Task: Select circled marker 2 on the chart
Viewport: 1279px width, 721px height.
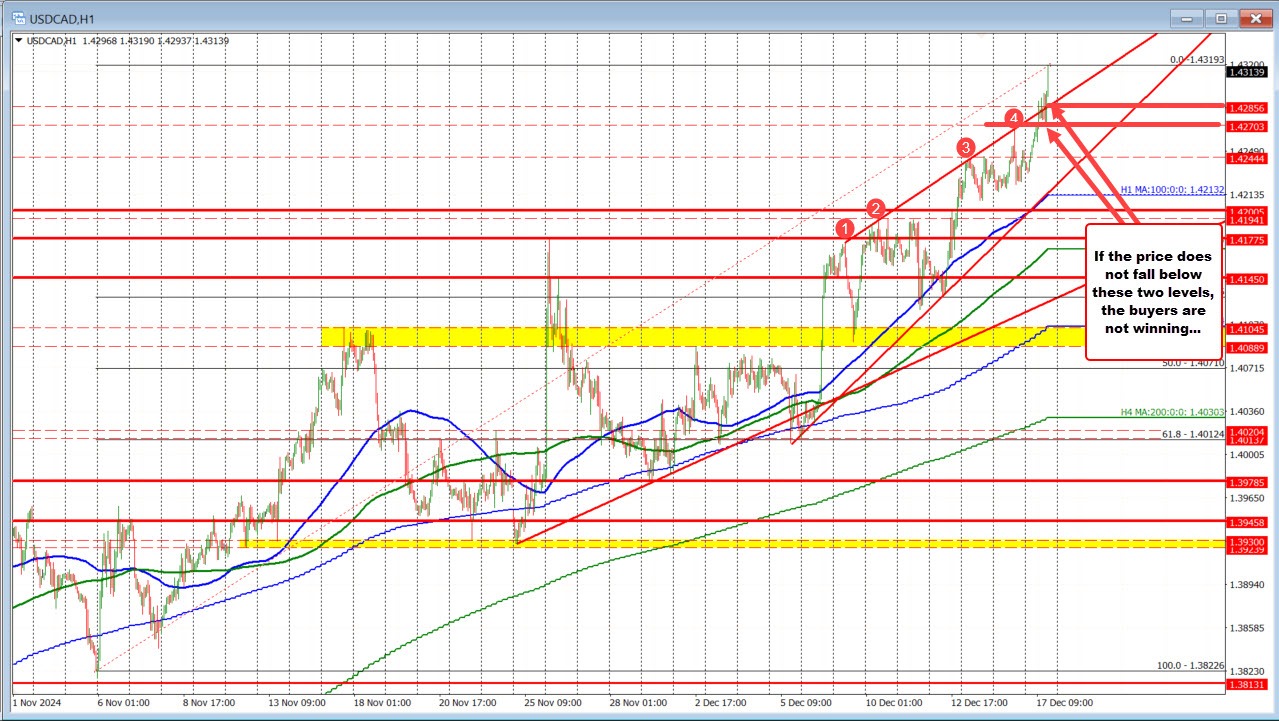Action: (x=876, y=208)
